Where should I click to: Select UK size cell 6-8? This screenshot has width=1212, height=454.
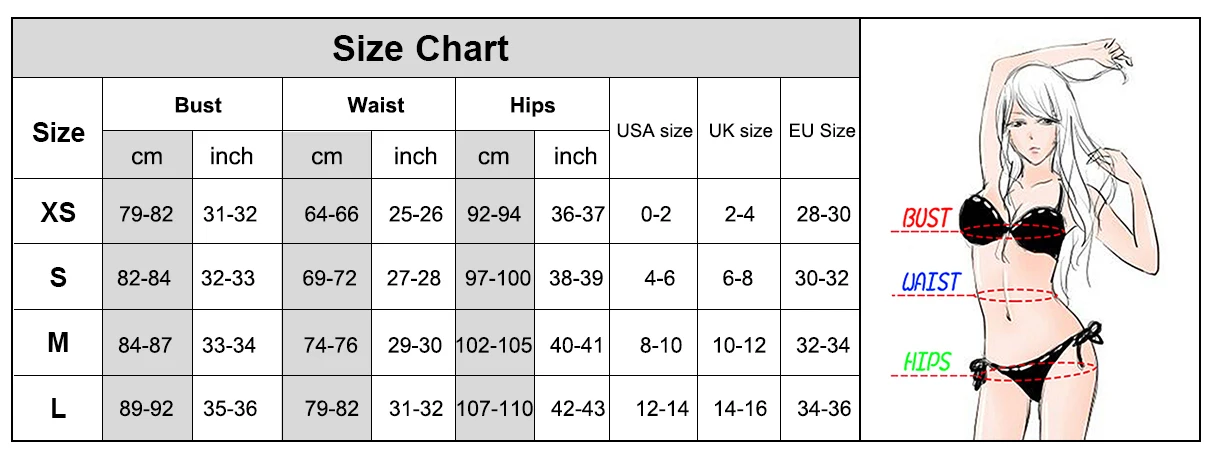click(738, 278)
